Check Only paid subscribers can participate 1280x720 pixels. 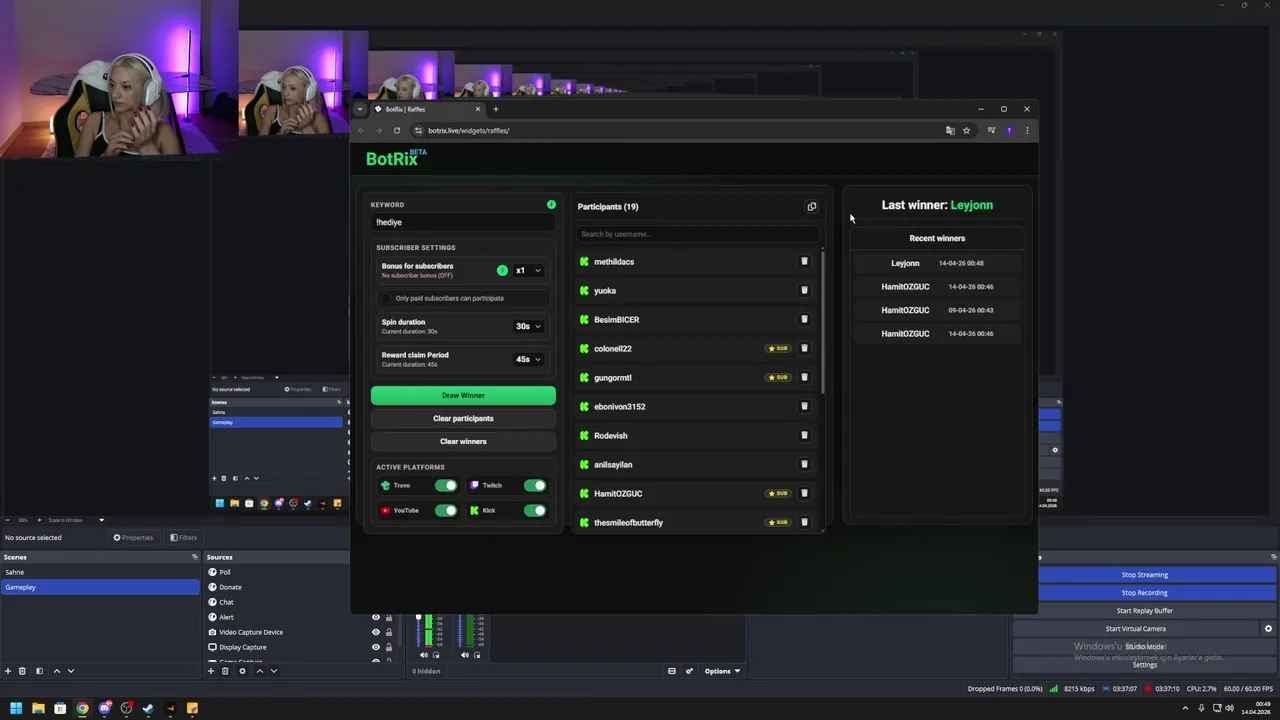coord(386,298)
